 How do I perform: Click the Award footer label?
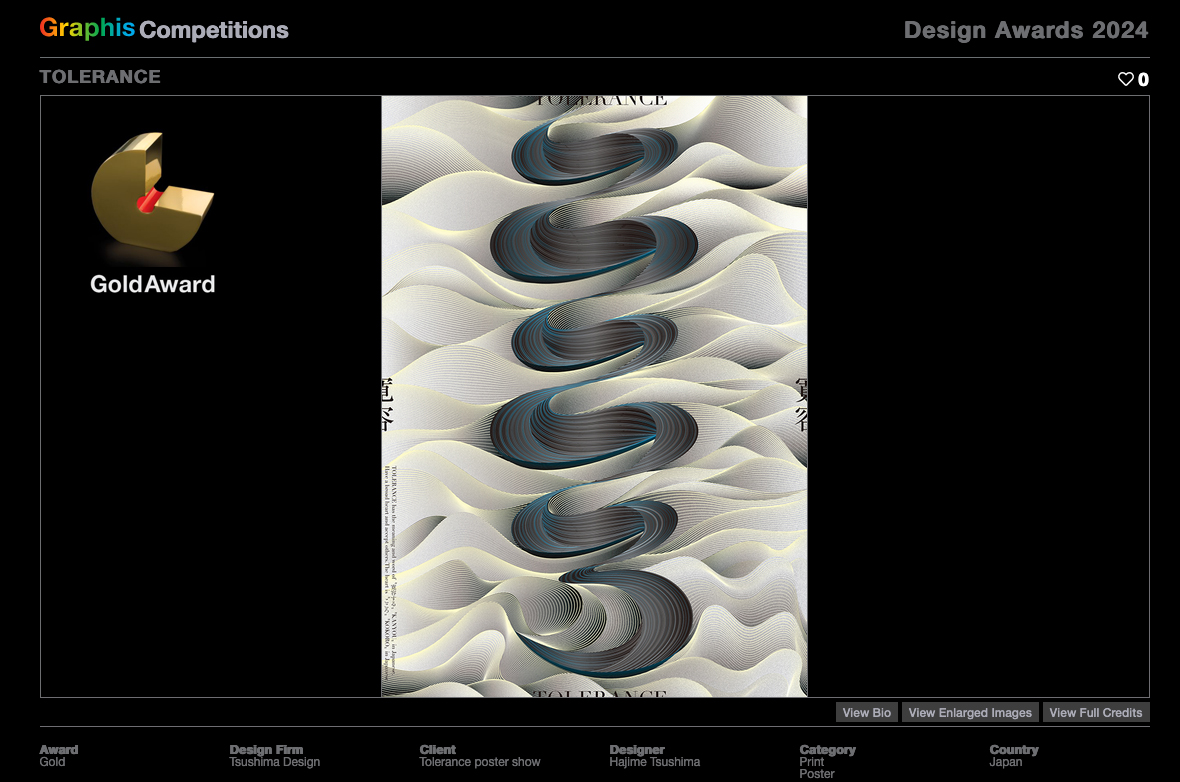click(58, 748)
